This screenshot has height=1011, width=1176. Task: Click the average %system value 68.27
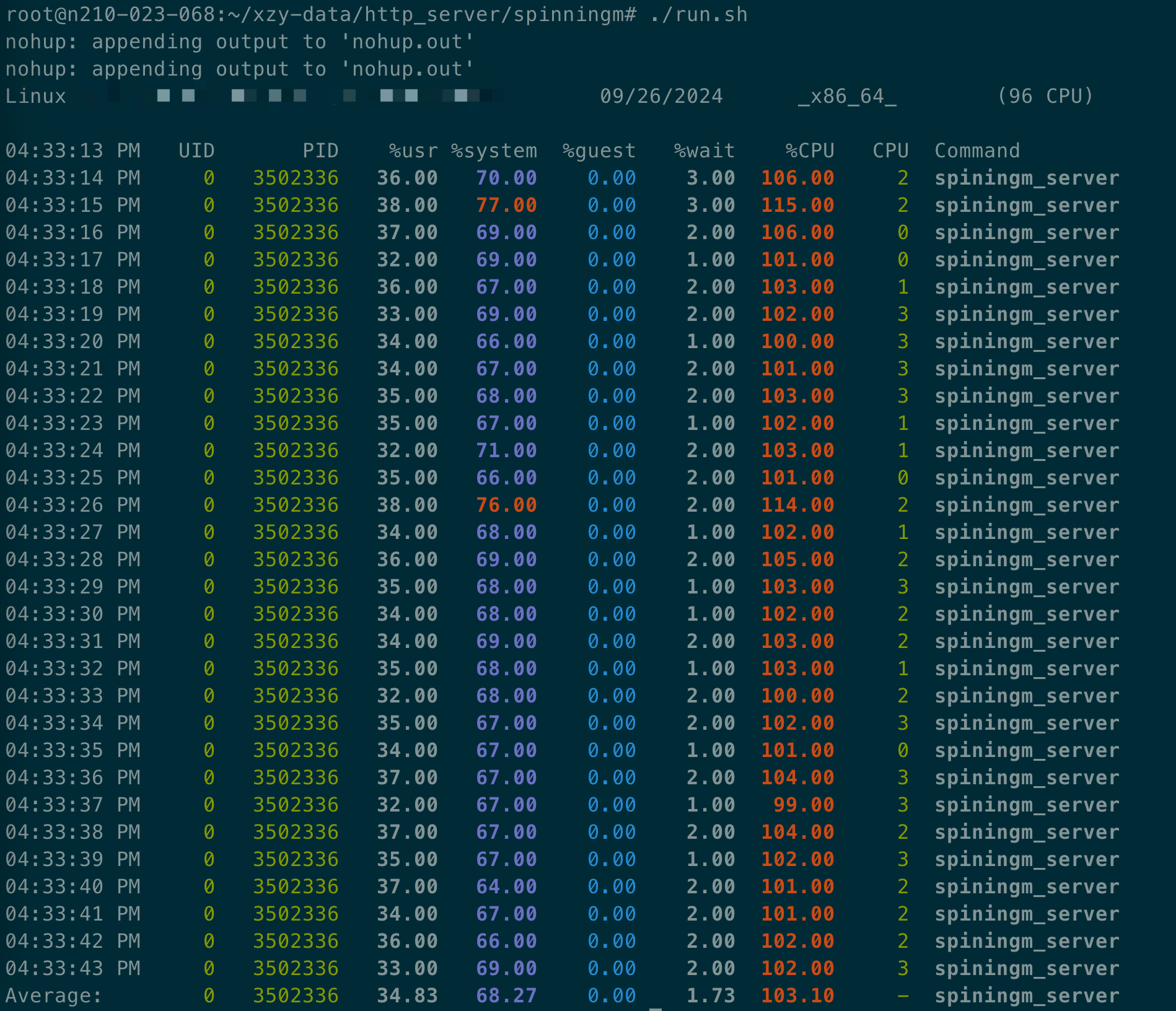pyautogui.click(x=506, y=996)
